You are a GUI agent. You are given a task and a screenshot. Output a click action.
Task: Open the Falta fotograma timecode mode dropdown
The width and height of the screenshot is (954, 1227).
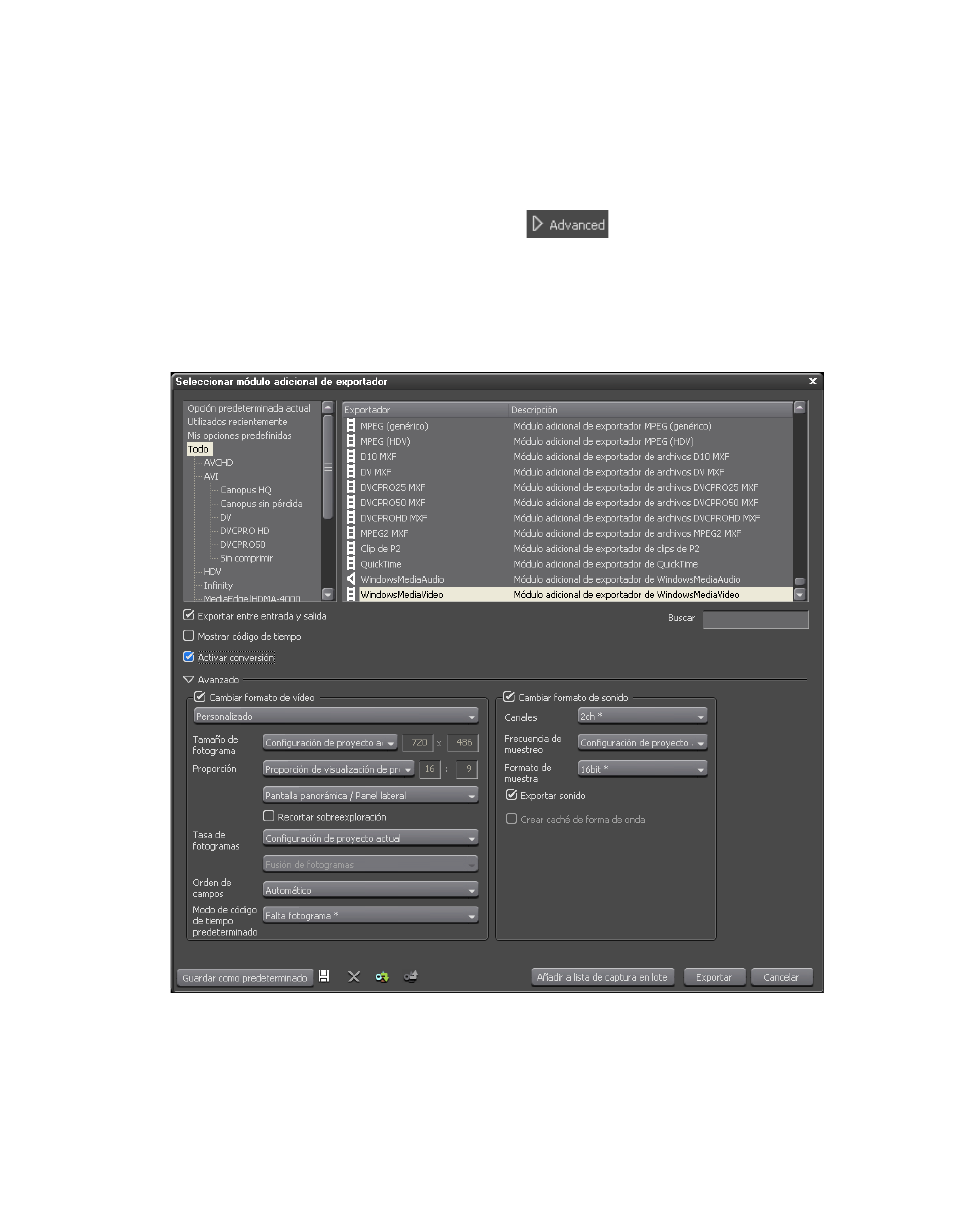click(x=370, y=915)
